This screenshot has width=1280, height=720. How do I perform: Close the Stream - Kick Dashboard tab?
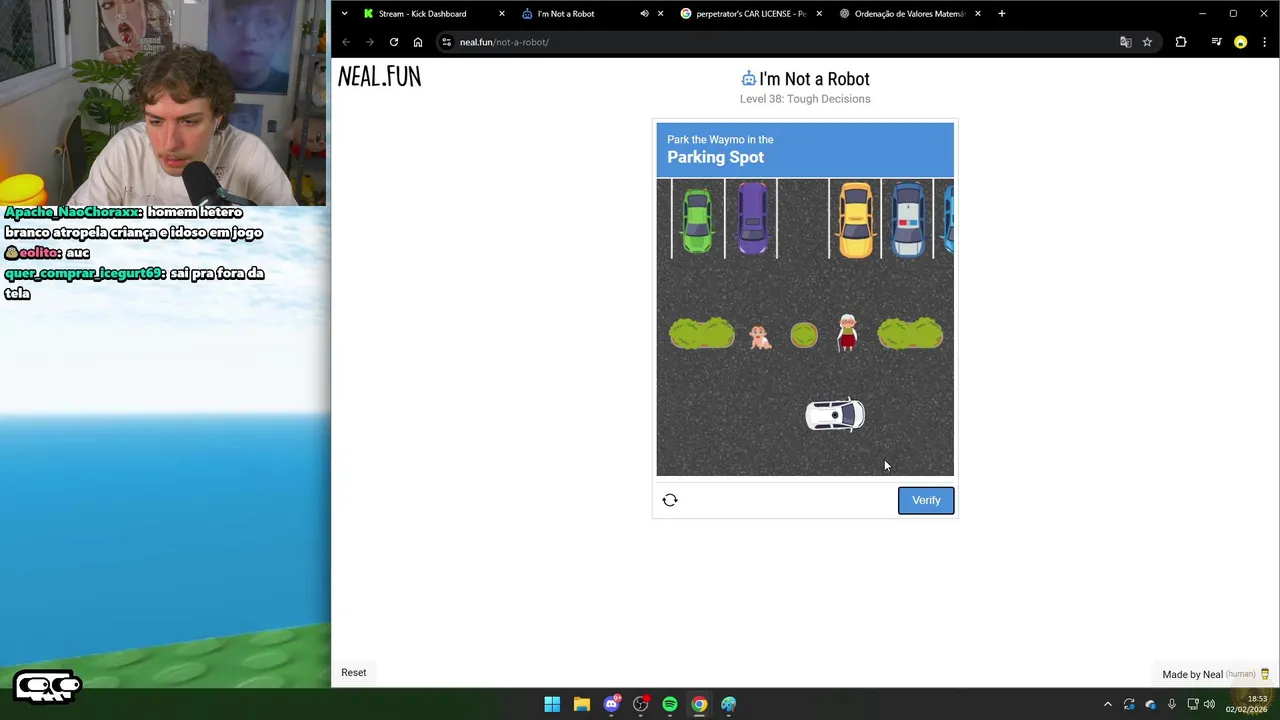[502, 14]
